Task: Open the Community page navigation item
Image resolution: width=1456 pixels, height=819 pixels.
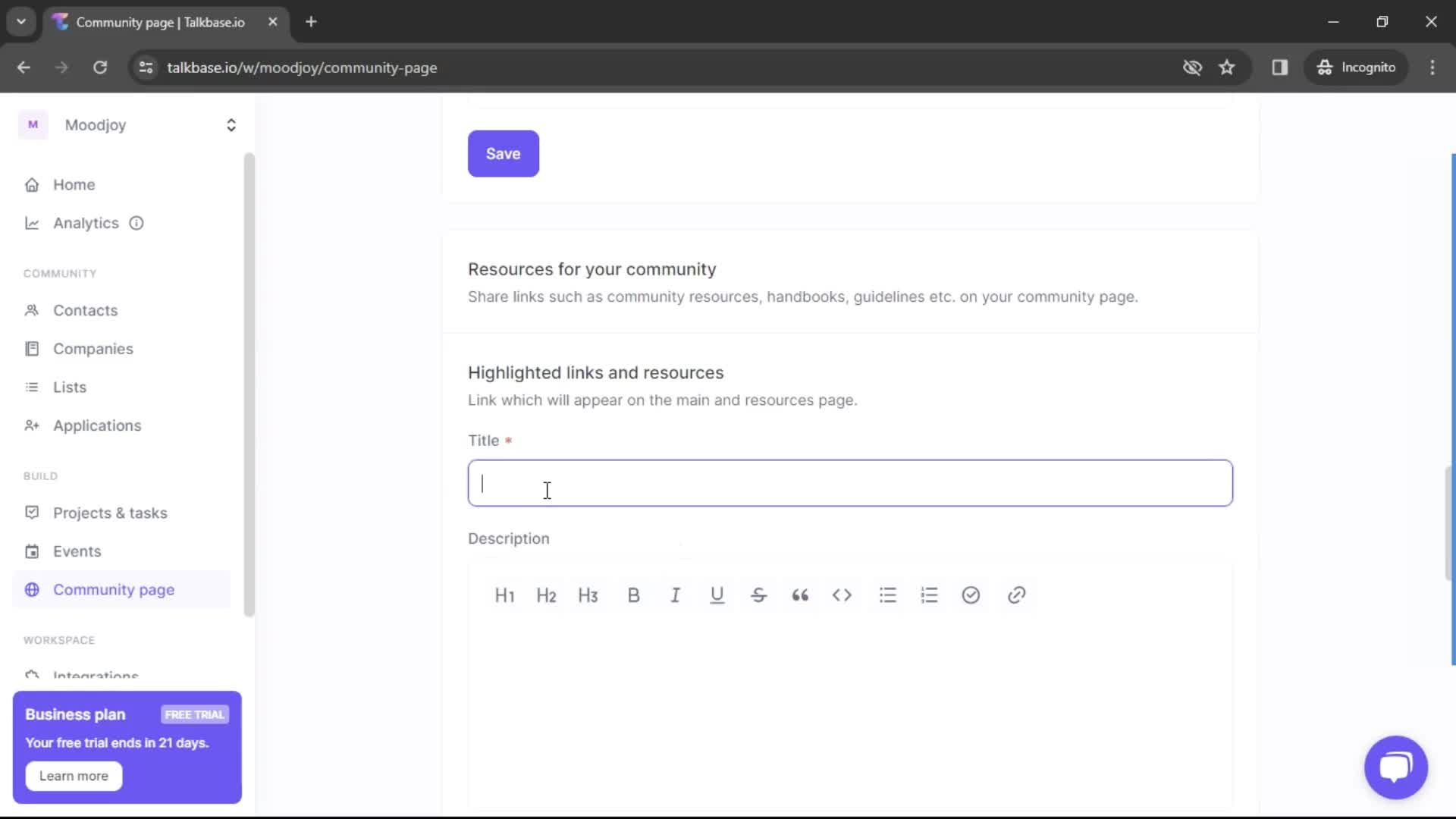Action: click(x=113, y=589)
